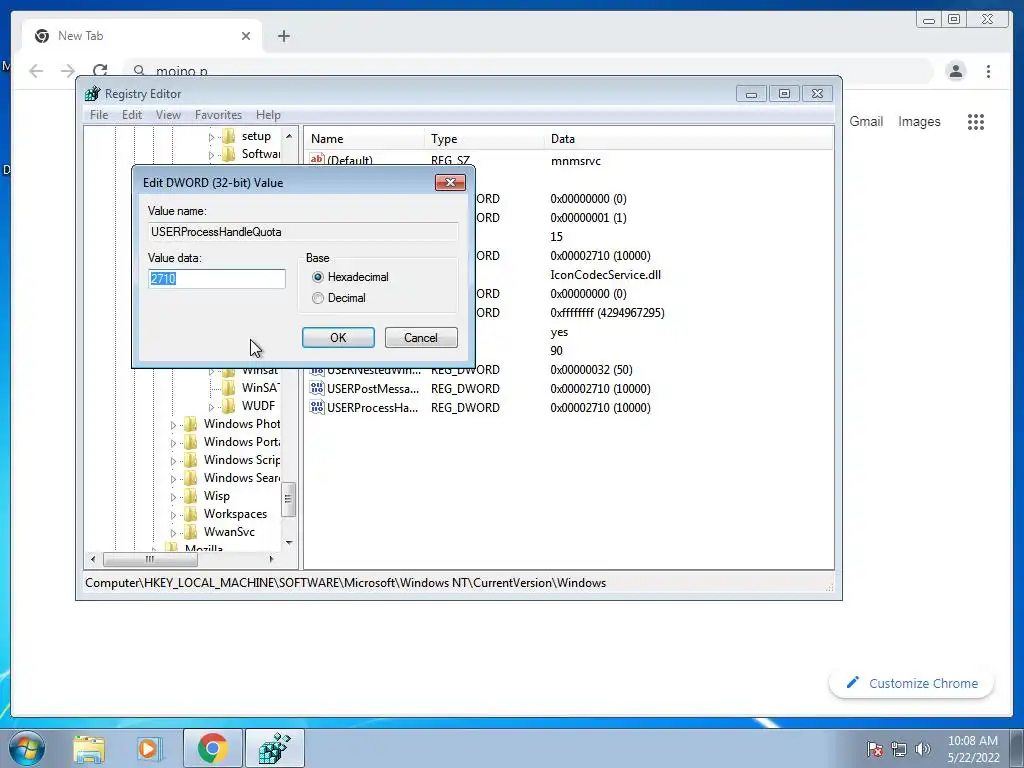Select the USERPostMessa... row name

pyautogui.click(x=373, y=389)
